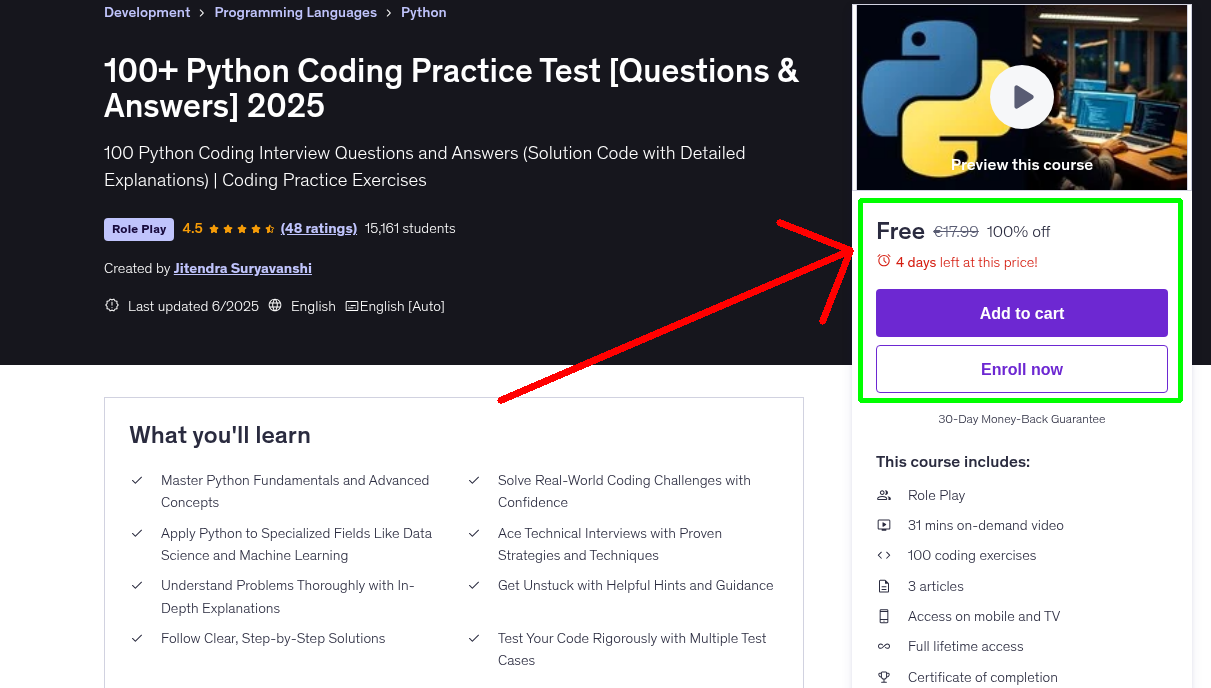Click the coding exercises brackets icon

click(x=884, y=555)
